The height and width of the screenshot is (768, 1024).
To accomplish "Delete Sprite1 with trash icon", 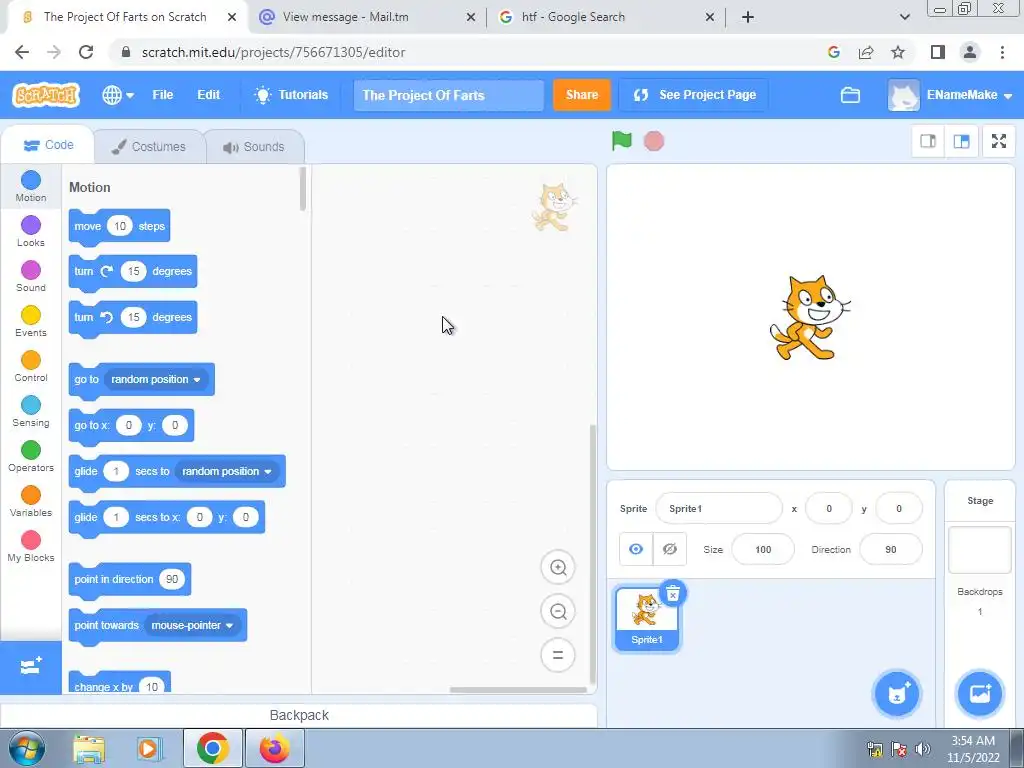I will pos(673,594).
